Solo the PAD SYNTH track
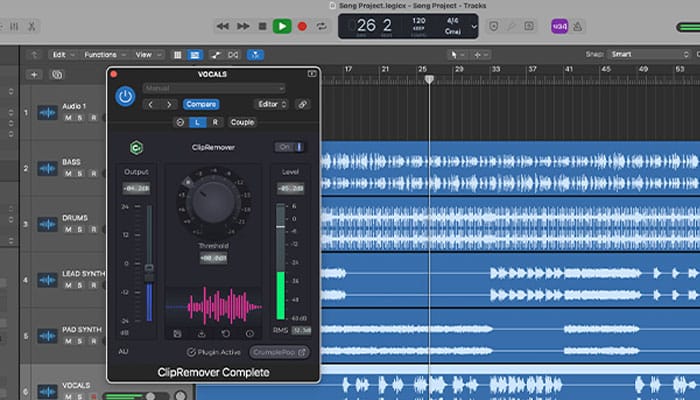 click(x=80, y=341)
